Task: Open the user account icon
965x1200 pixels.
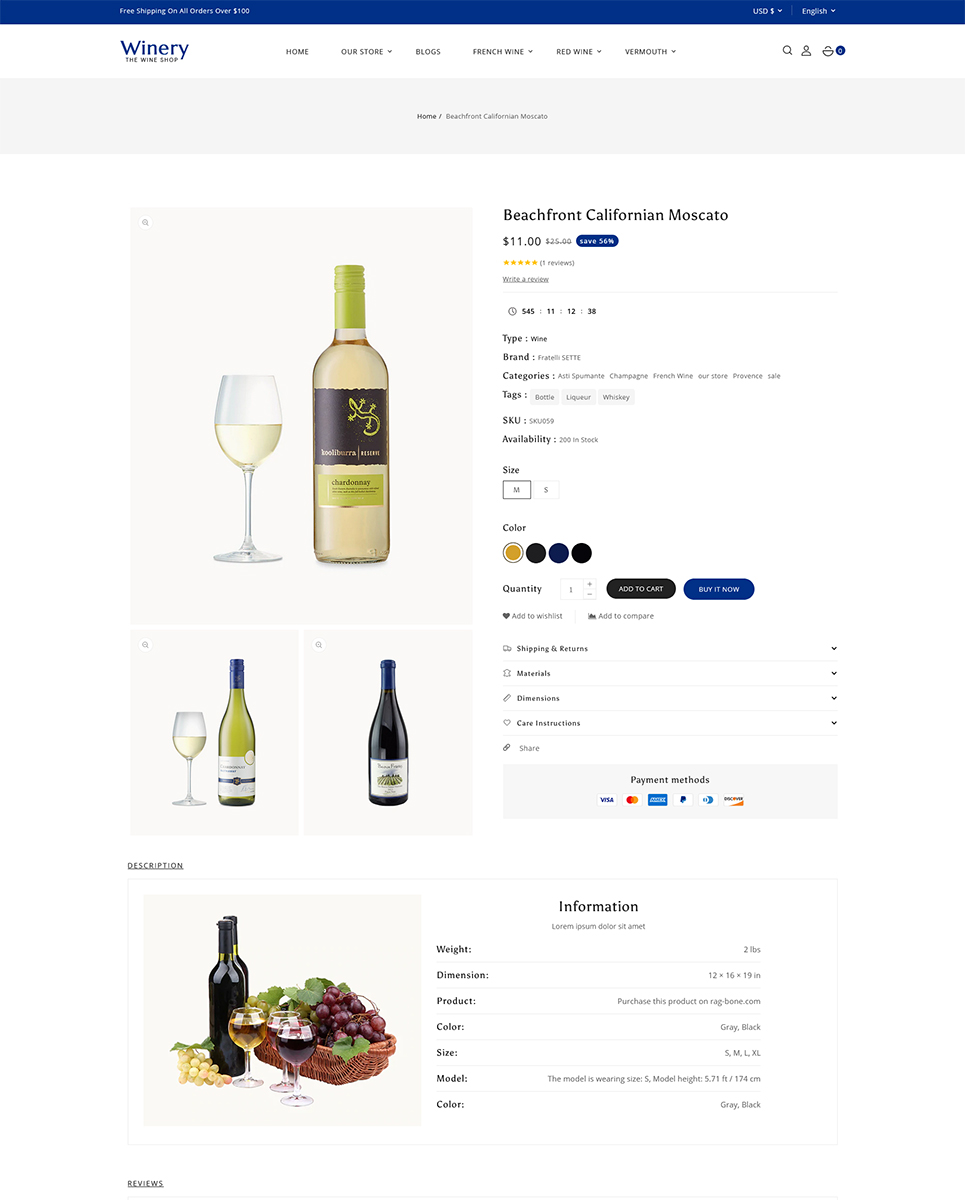Action: tap(806, 50)
